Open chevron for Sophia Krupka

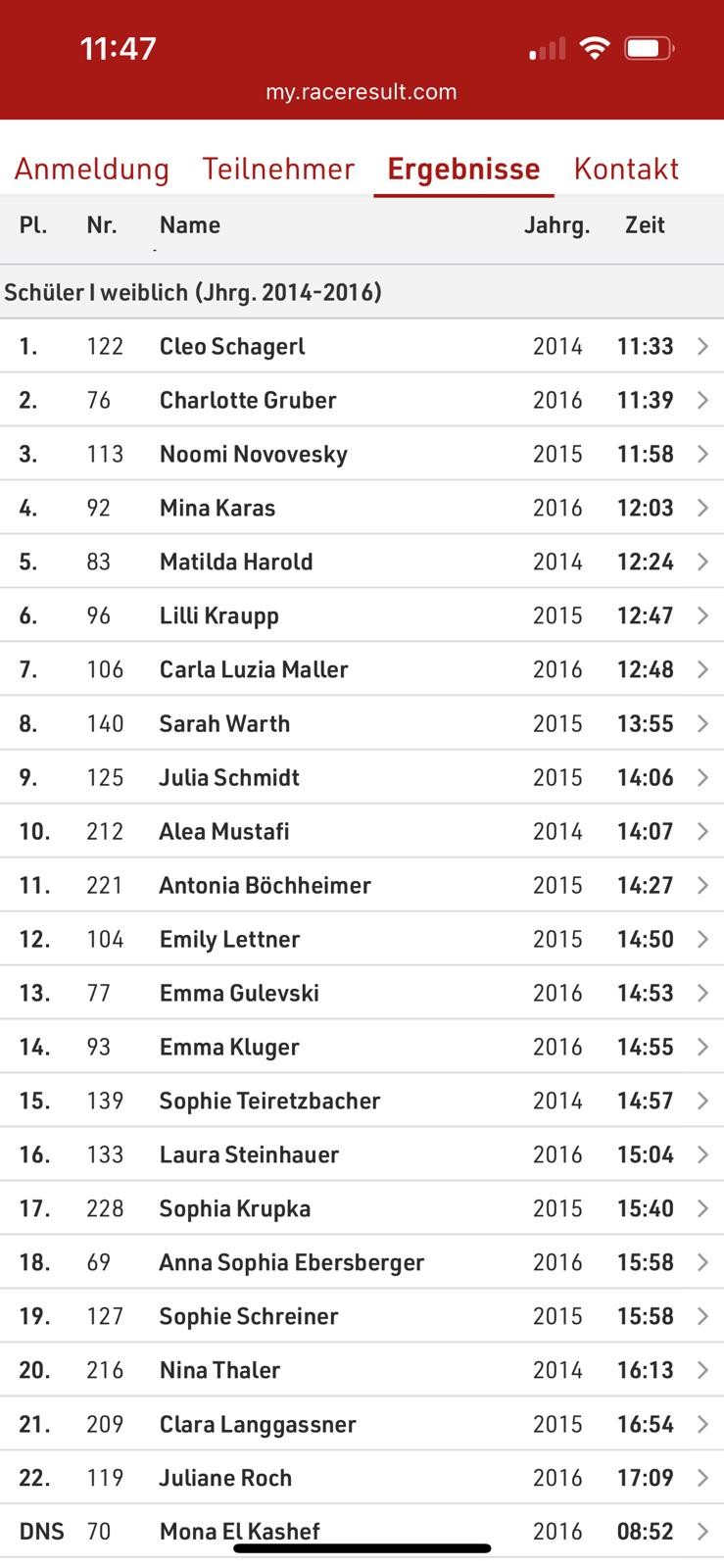702,1208
